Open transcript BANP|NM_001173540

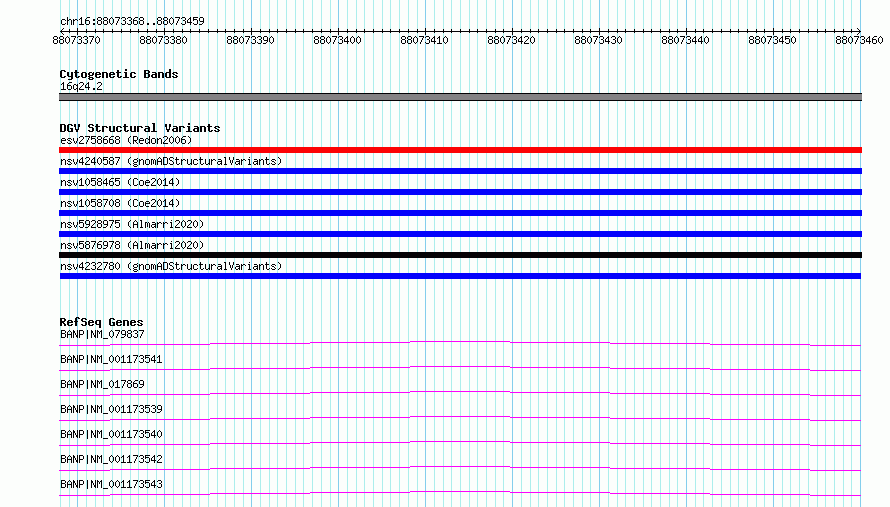111,434
